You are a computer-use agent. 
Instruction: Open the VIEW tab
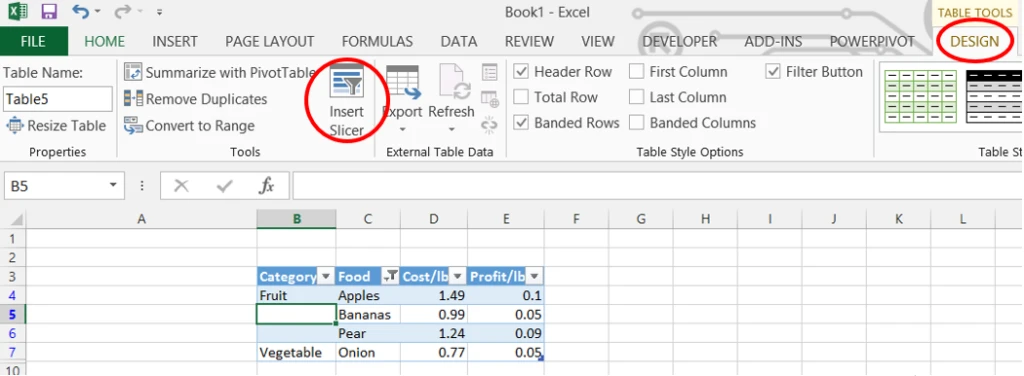point(598,41)
